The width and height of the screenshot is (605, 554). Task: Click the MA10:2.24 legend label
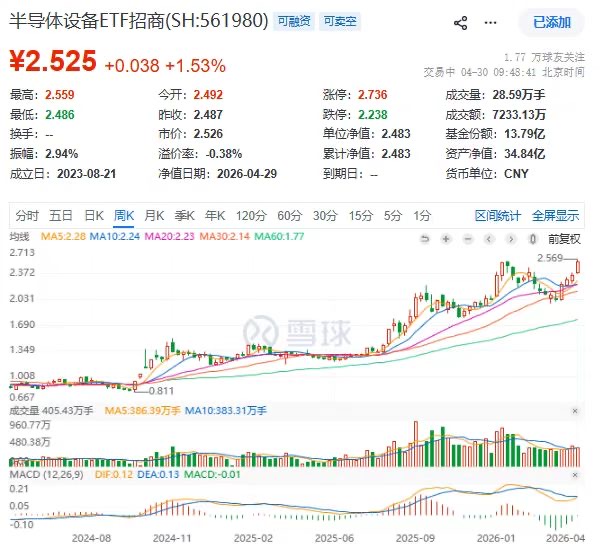coord(114,236)
